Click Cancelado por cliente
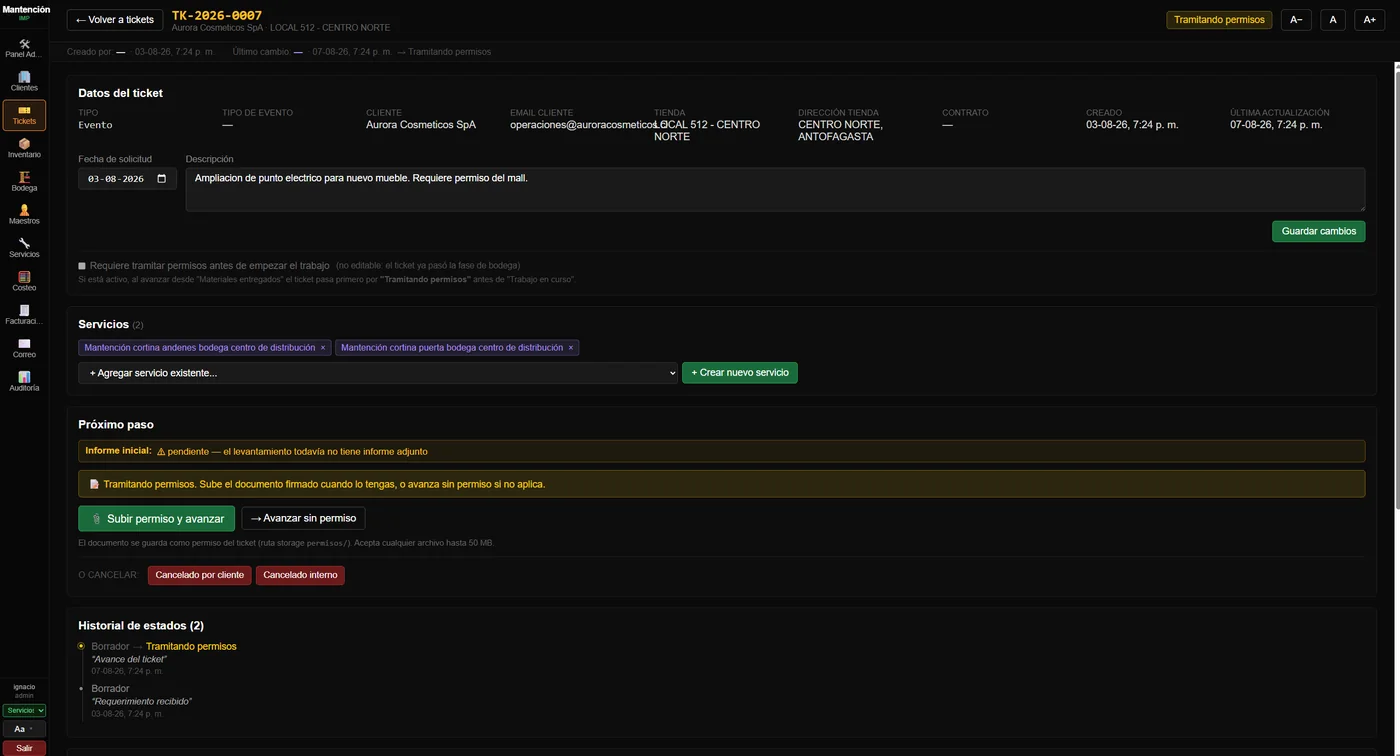Viewport: 1400px width, 756px height. (200, 575)
